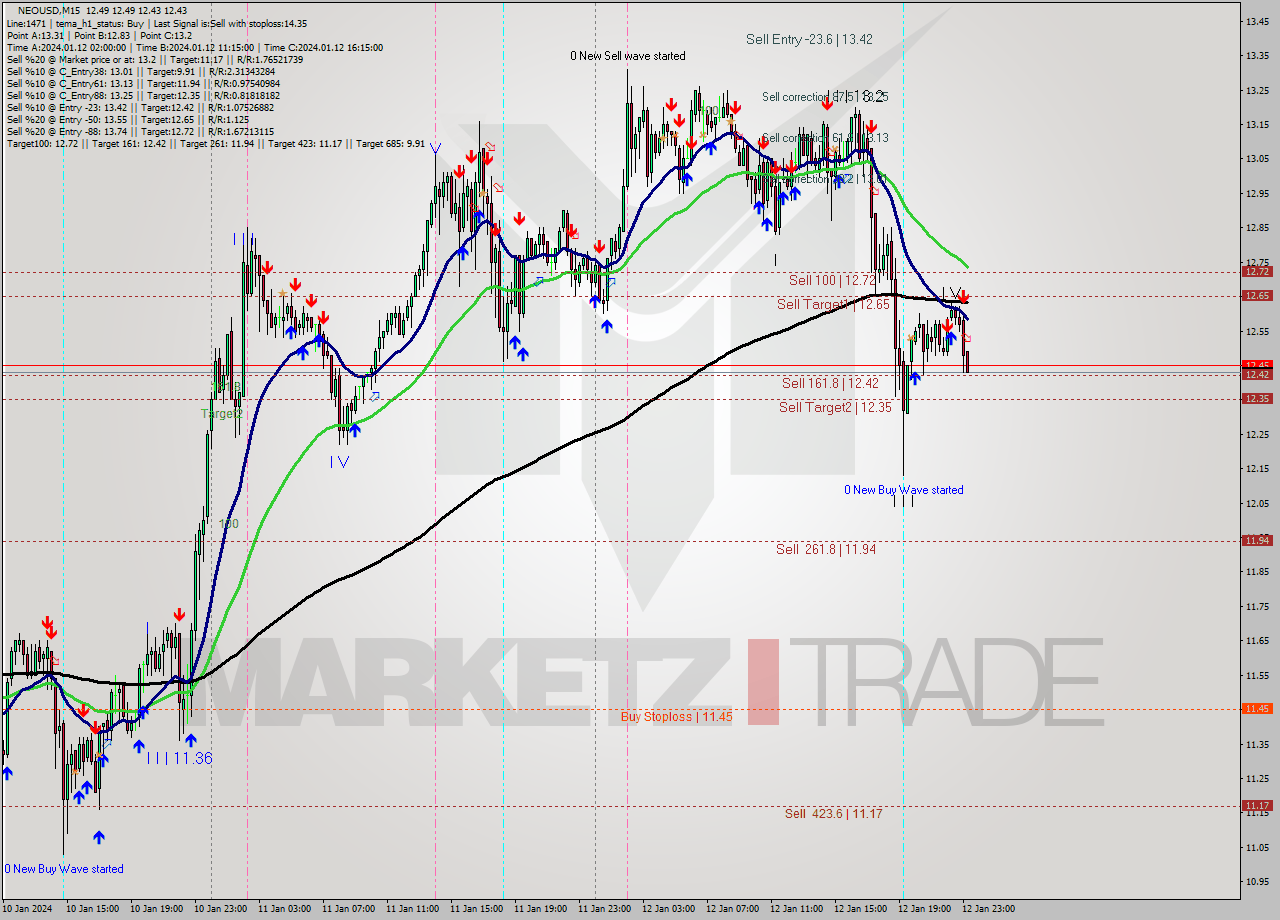Click the 'Sell 161.8 | 12.42' label

pos(830,383)
